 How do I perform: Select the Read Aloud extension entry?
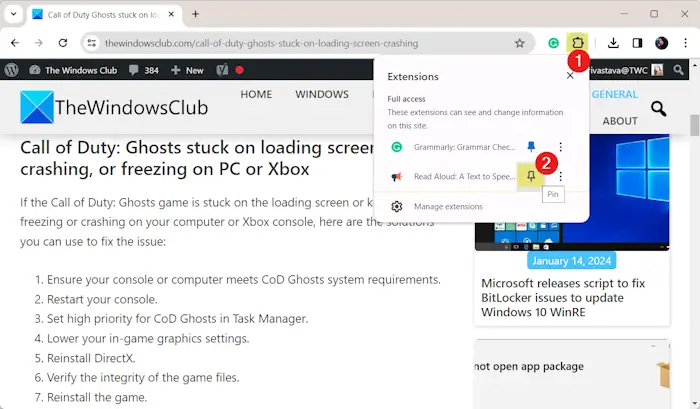453,176
